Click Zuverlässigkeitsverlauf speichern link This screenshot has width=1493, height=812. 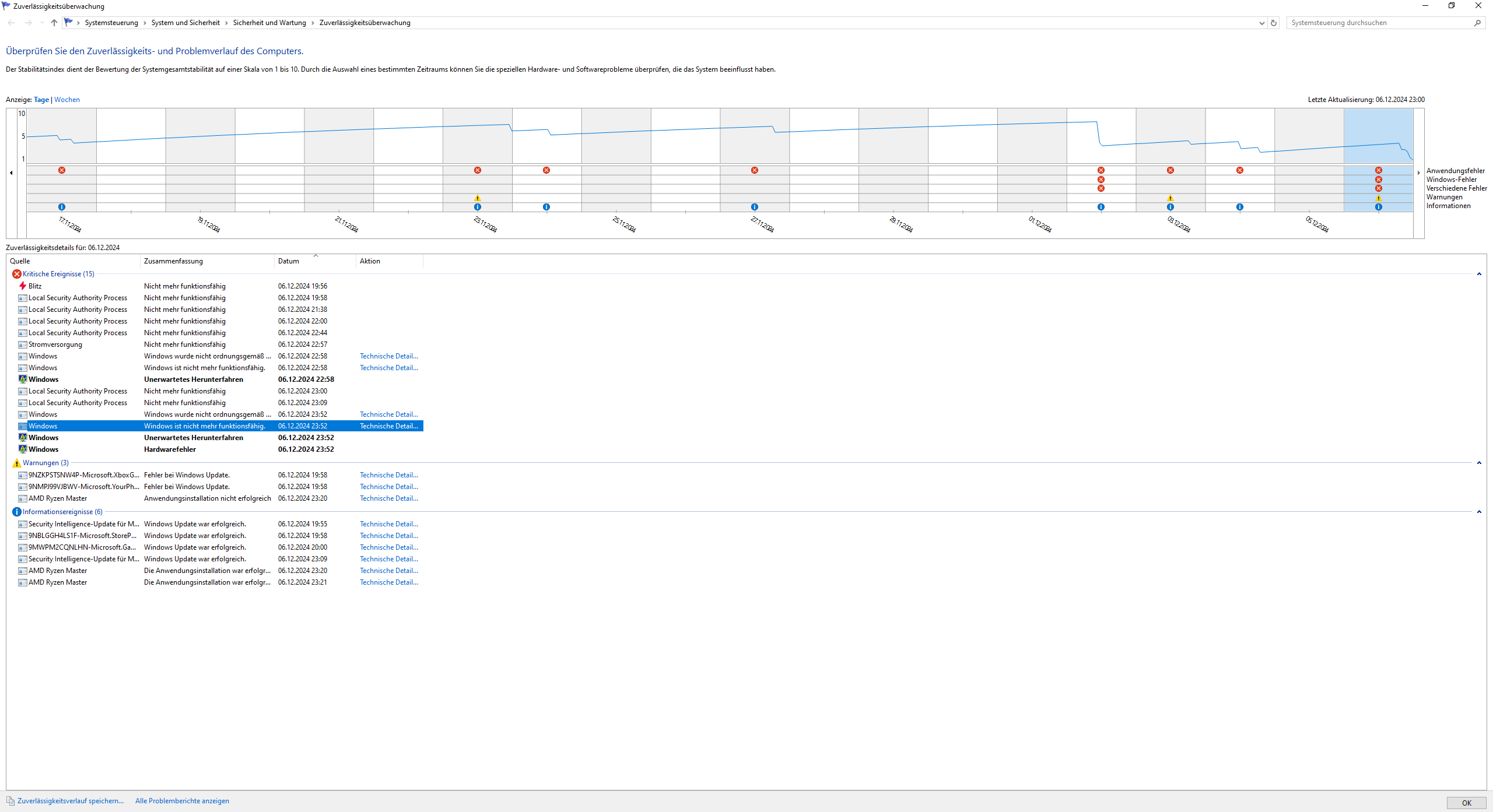pyautogui.click(x=71, y=801)
